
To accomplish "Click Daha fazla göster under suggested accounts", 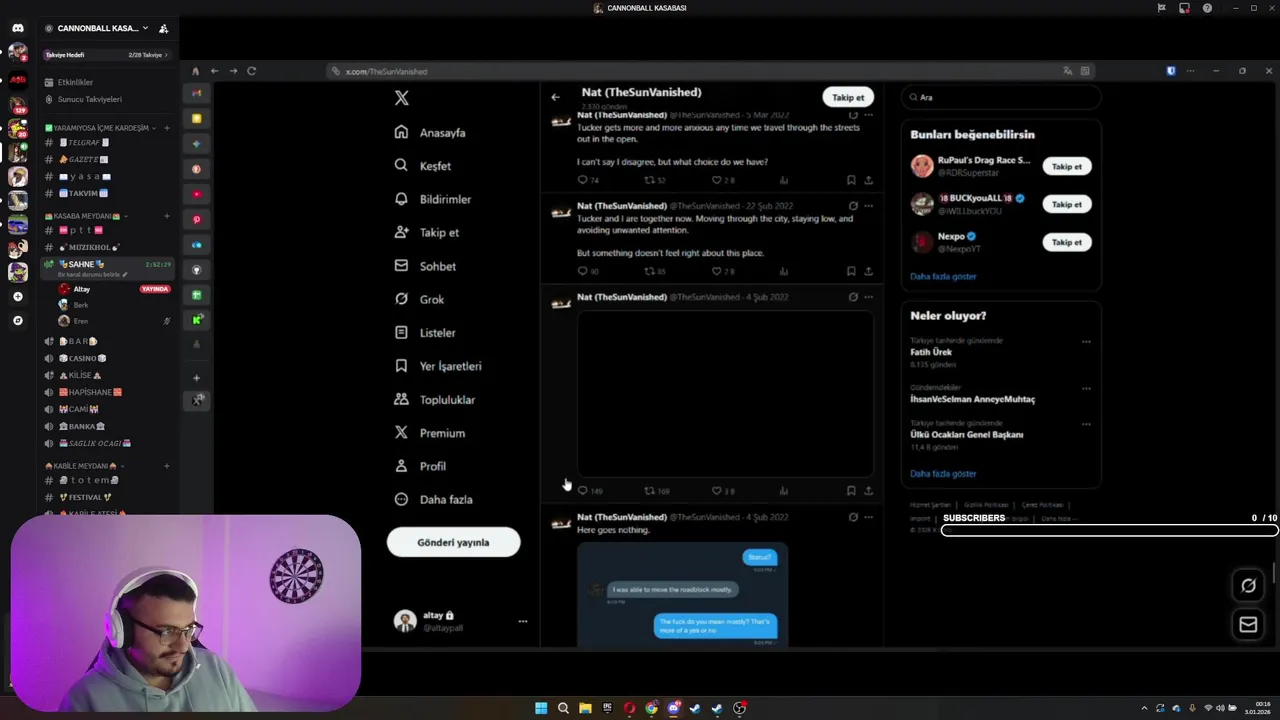I will click(943, 276).
